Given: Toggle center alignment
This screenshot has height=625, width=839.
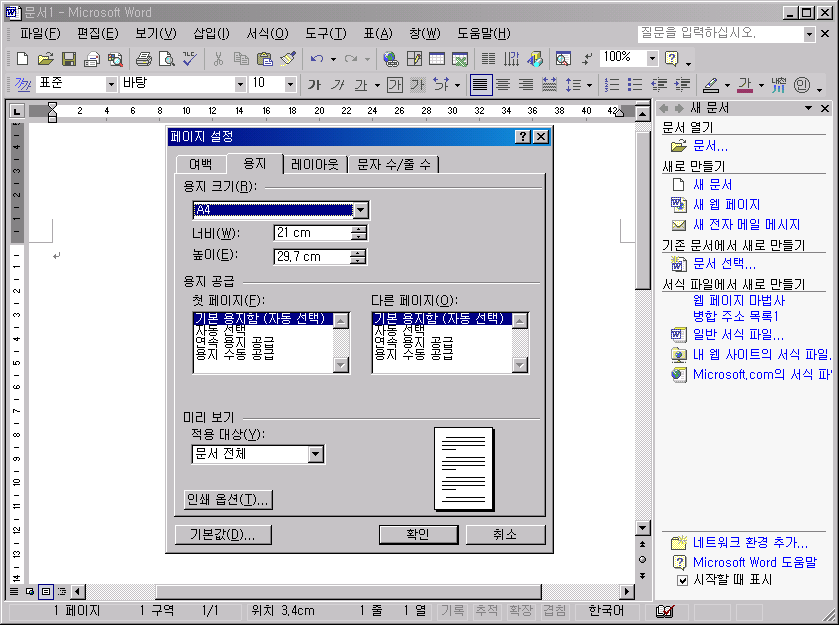Looking at the screenshot, I should (x=503, y=85).
